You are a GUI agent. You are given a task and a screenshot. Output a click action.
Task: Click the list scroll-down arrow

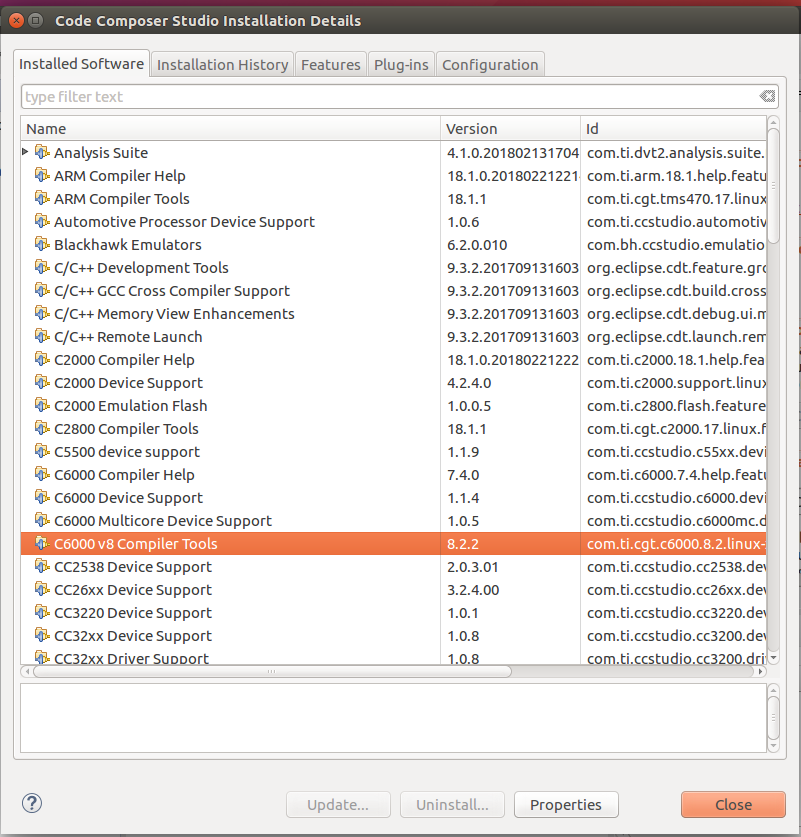tap(773, 658)
